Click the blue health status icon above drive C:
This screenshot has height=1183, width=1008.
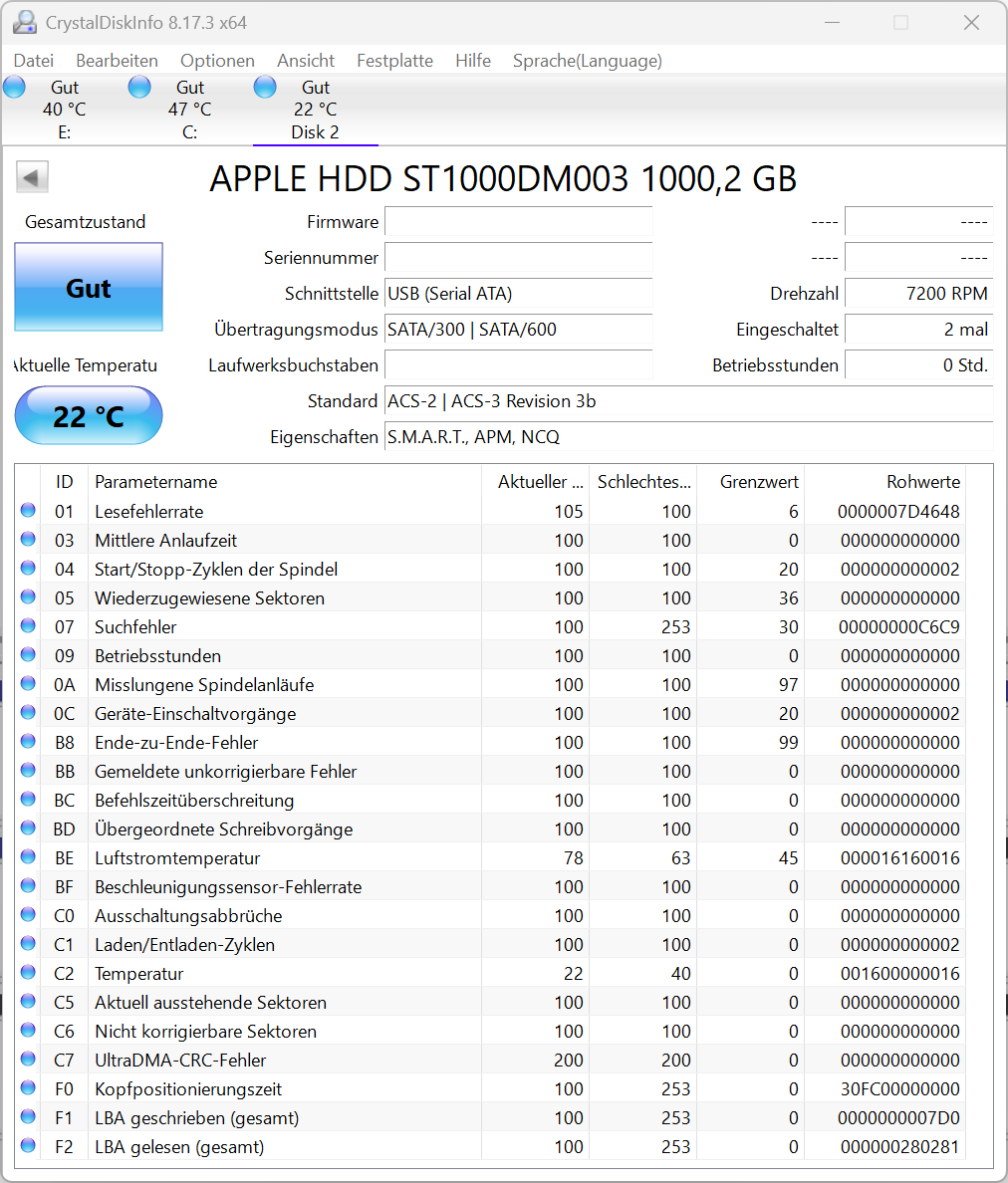[139, 87]
